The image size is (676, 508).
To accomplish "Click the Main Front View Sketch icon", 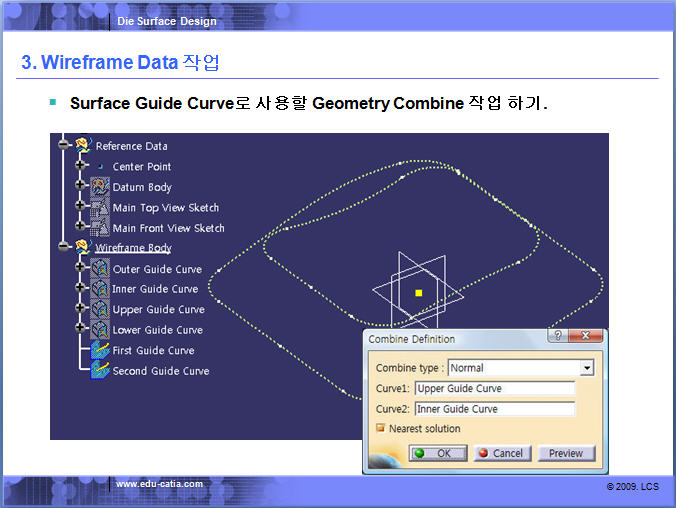I will tap(100, 228).
